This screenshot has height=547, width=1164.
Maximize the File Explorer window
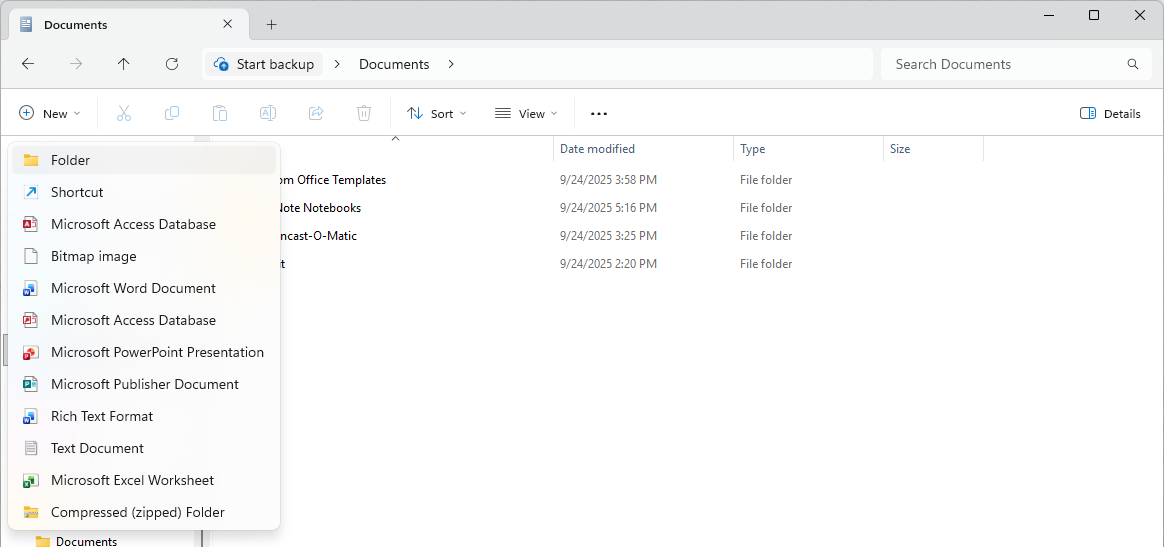coord(1093,15)
